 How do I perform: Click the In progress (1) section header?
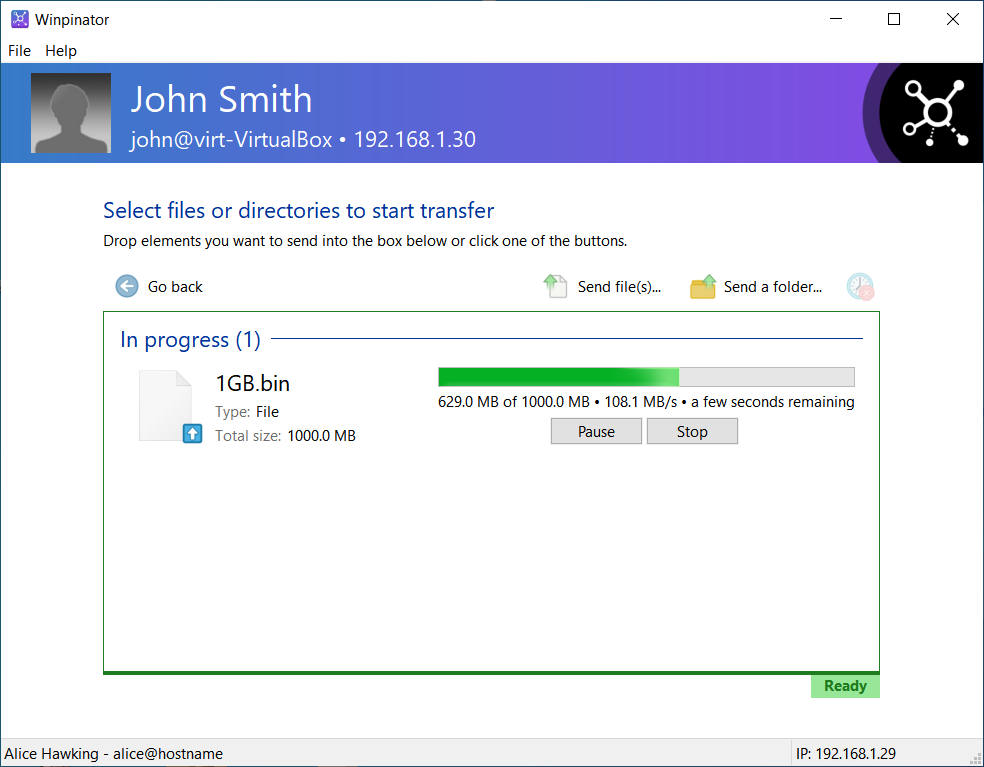coord(189,339)
